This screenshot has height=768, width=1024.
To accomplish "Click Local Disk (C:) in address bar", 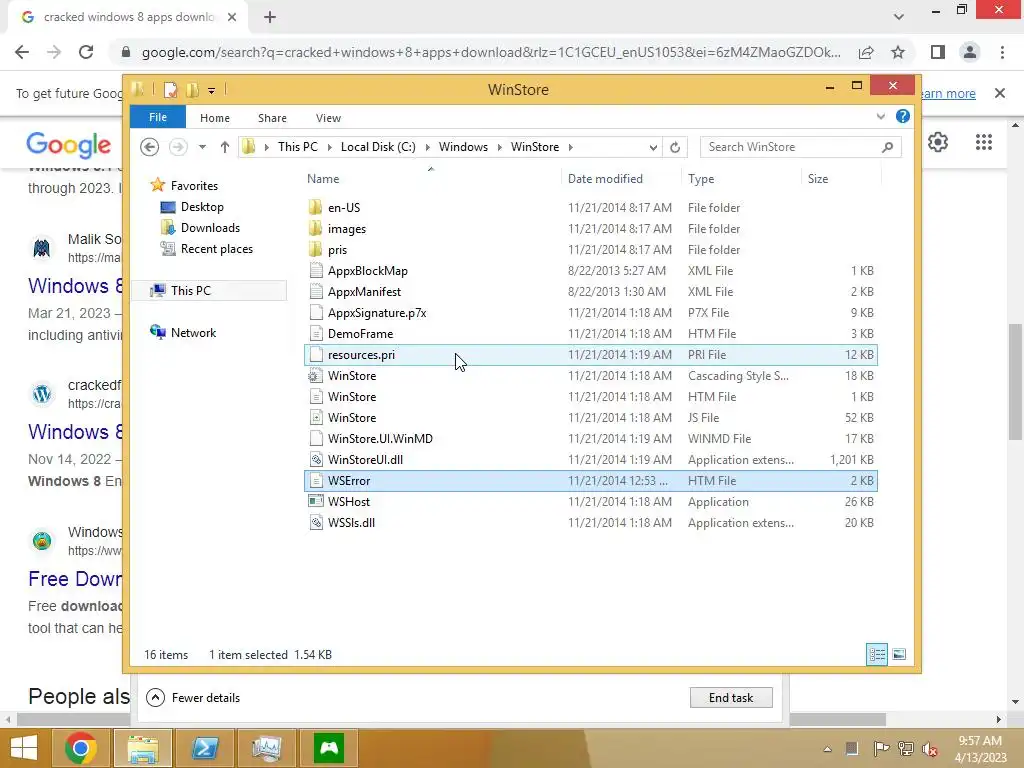I will point(377,147).
